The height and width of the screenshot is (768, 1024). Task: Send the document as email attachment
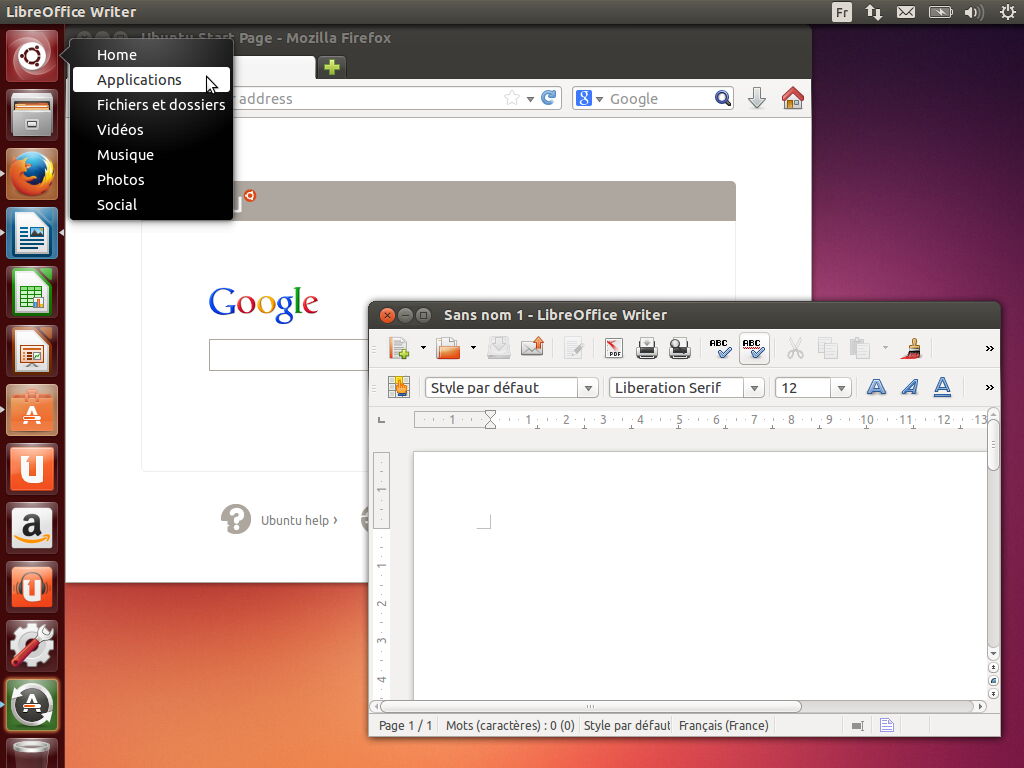point(532,348)
